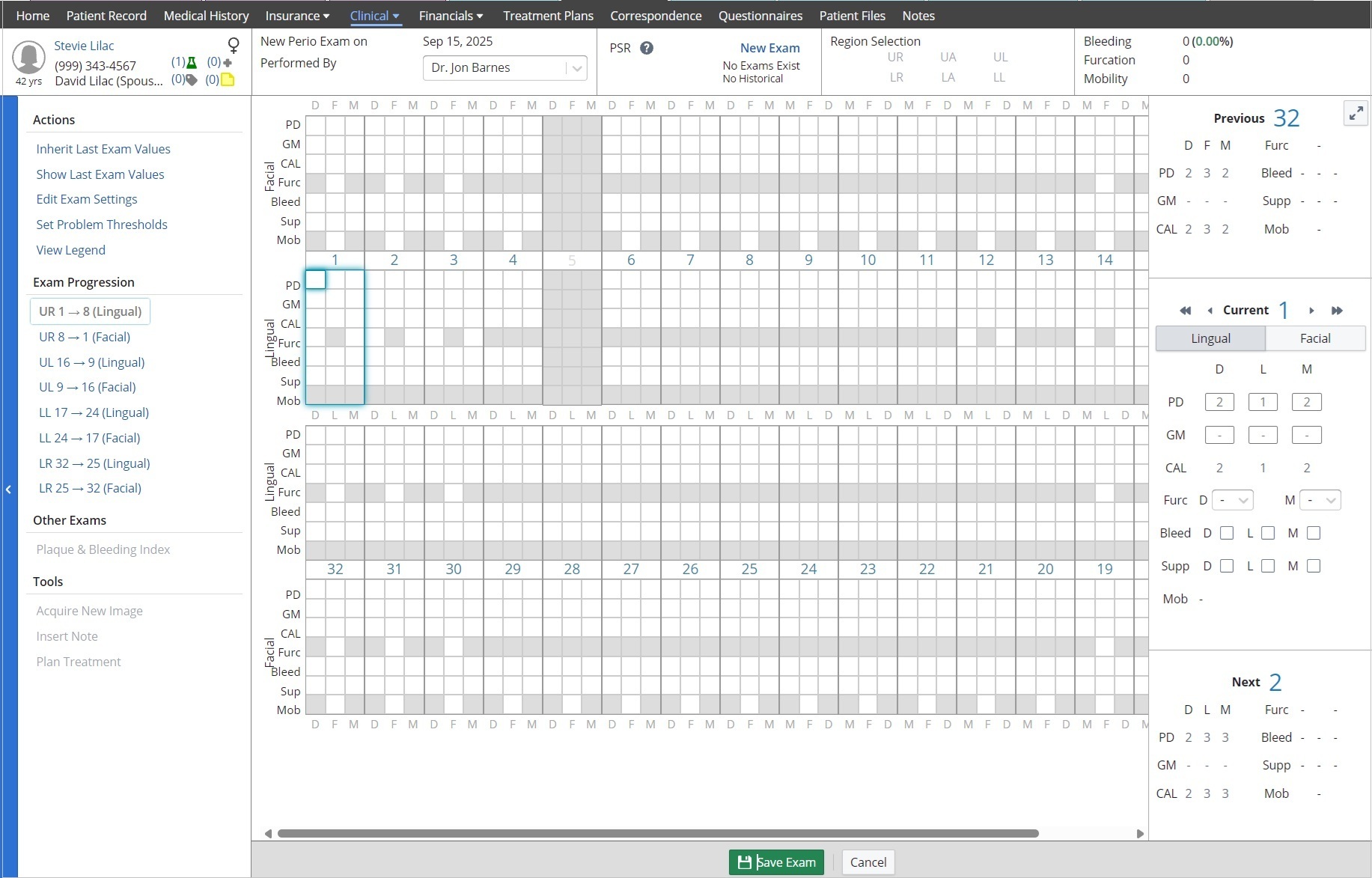Expand the tooth panel to full view
The width and height of the screenshot is (1372, 878).
point(1356,114)
